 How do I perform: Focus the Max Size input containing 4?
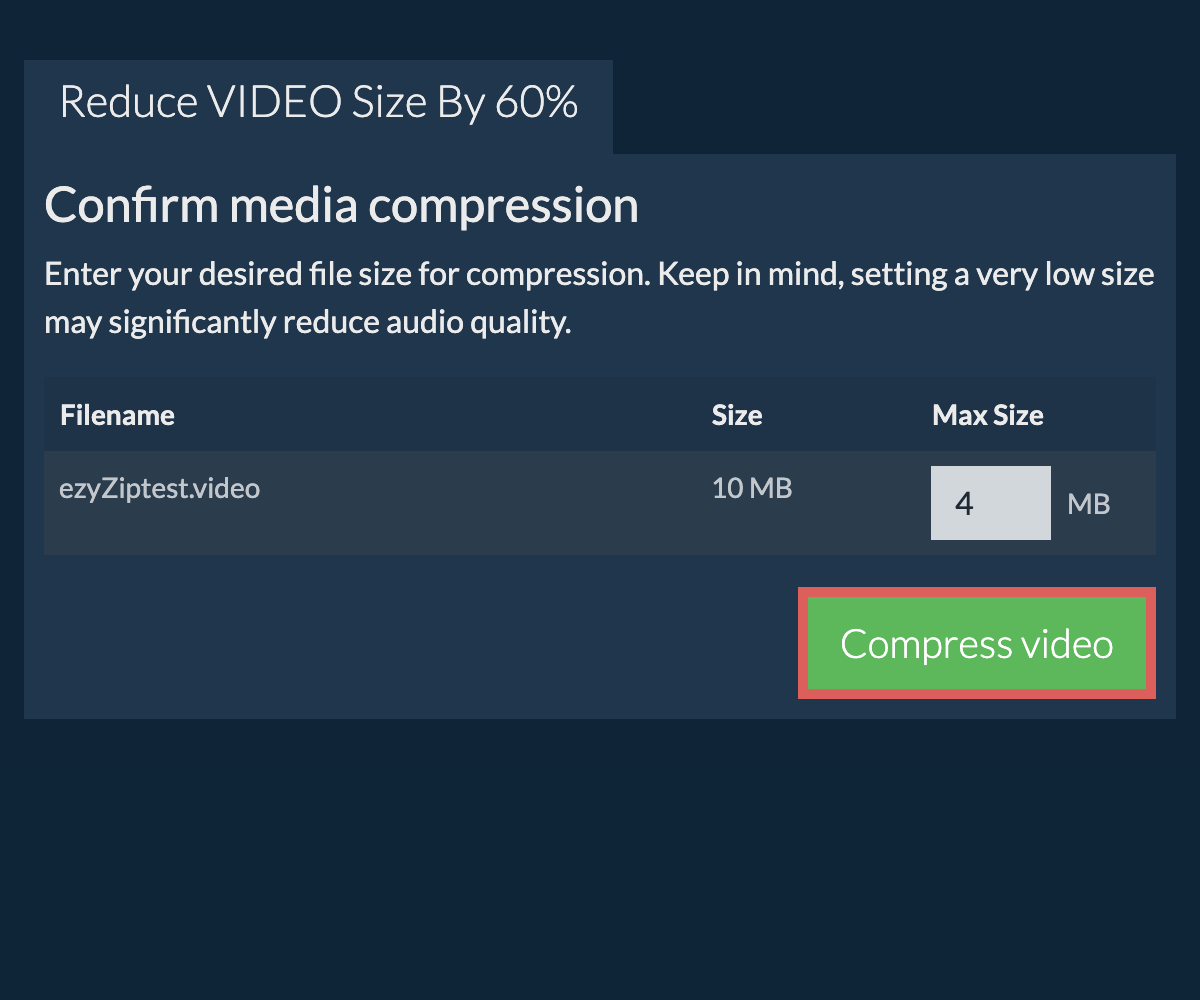989,503
